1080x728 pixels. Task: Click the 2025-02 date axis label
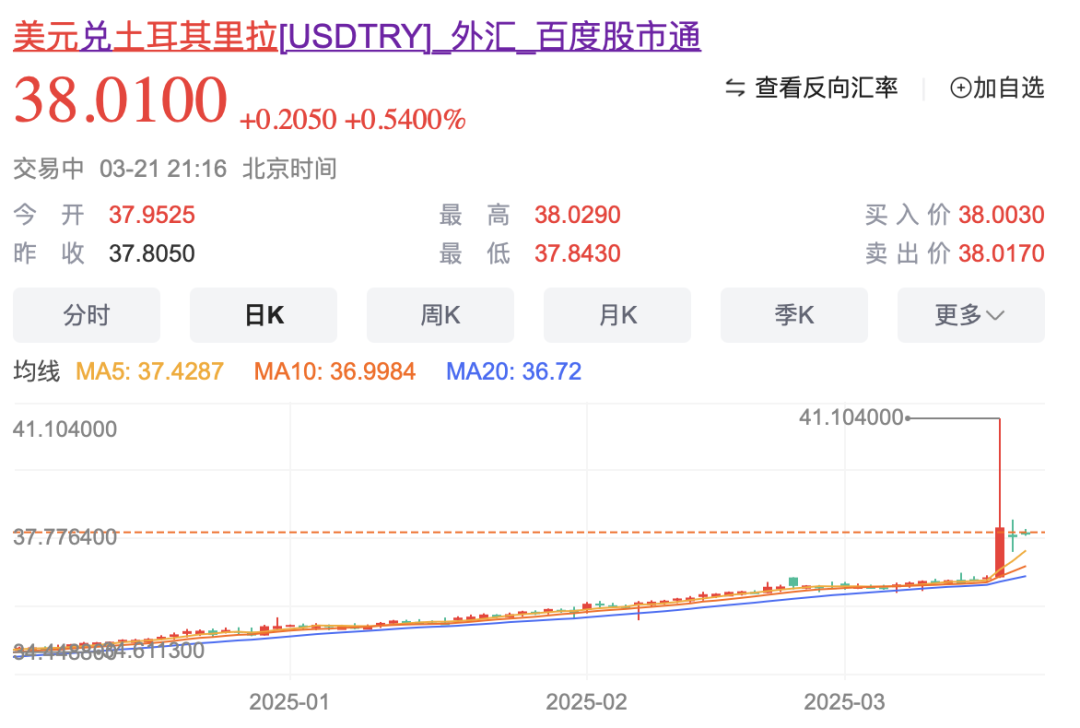[x=587, y=701]
